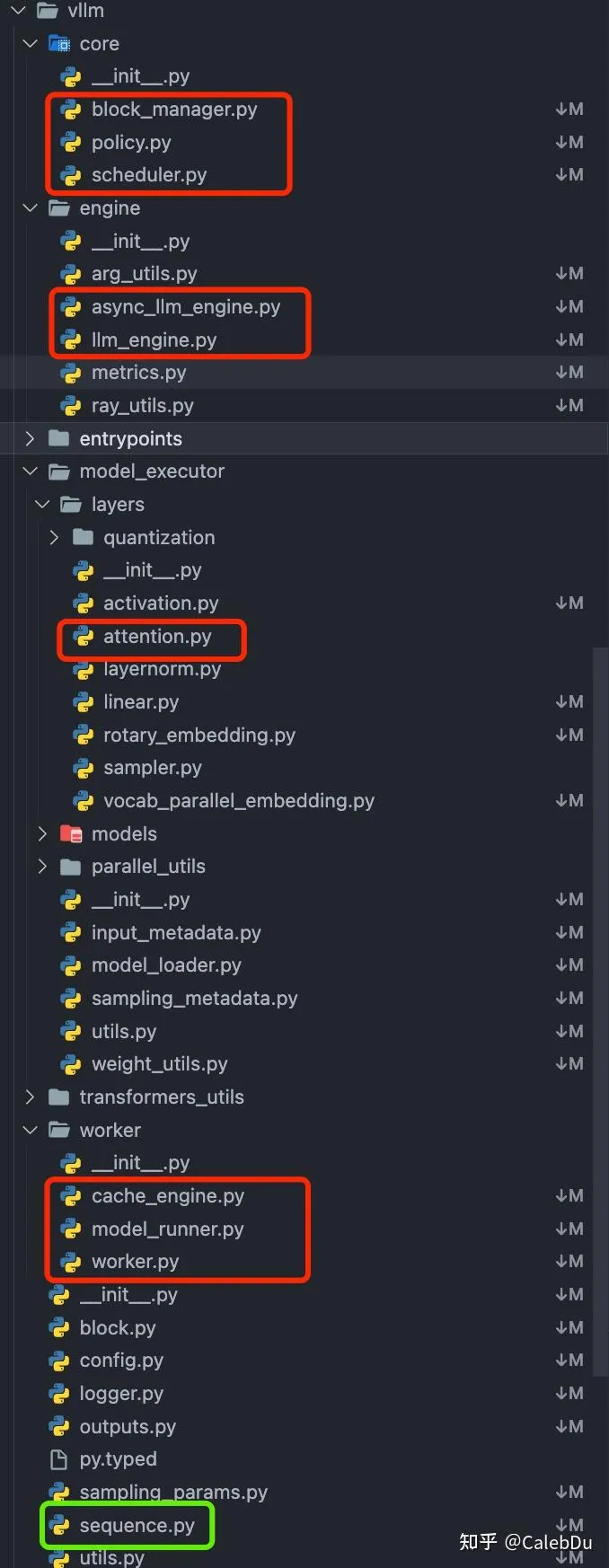Click the Python icon next to sequence.py
Viewport: 609px width, 1568px height.
59,1526
